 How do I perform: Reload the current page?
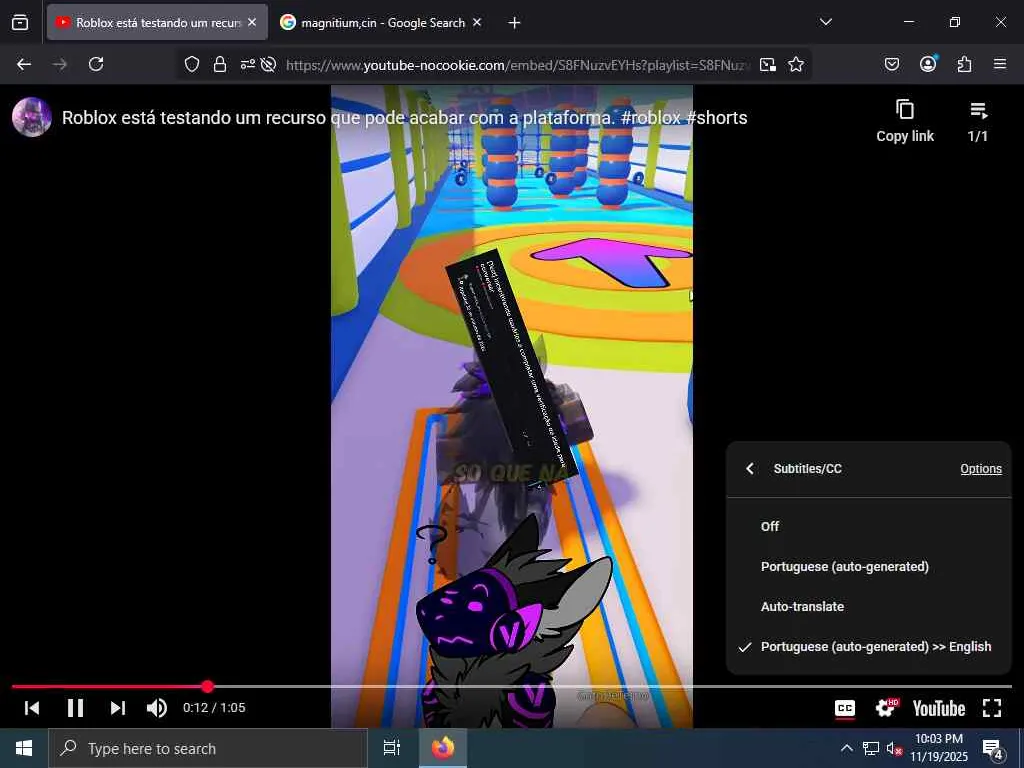(x=96, y=64)
